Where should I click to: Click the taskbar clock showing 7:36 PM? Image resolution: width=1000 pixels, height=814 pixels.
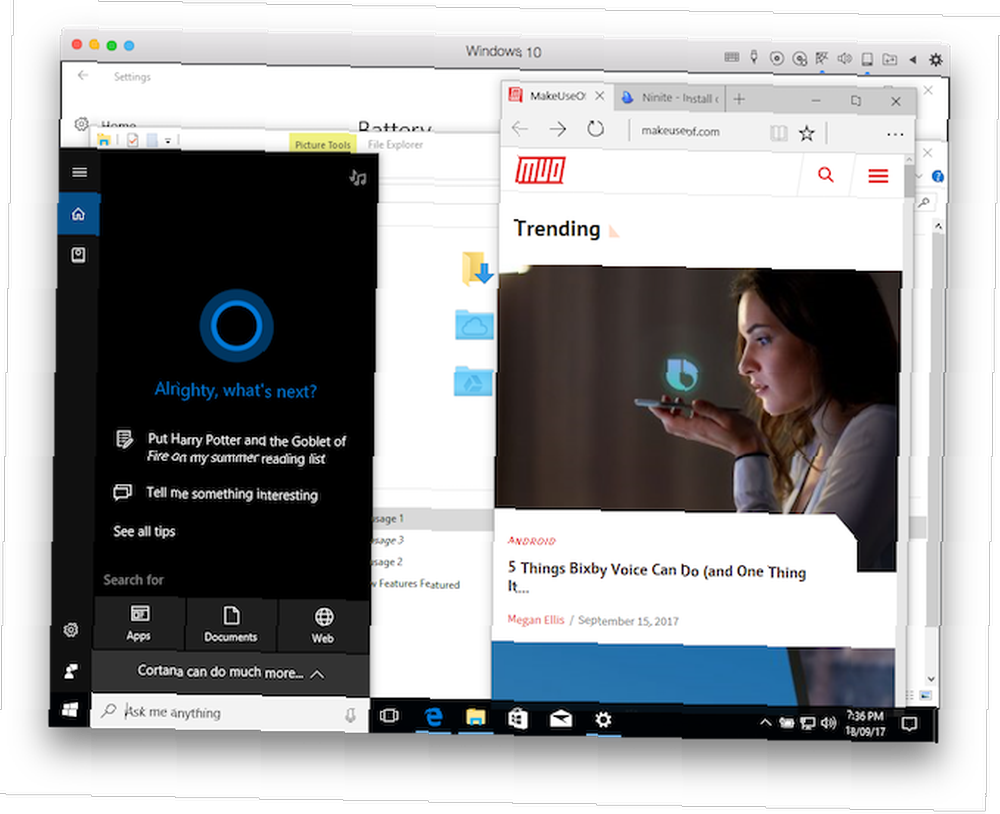865,723
